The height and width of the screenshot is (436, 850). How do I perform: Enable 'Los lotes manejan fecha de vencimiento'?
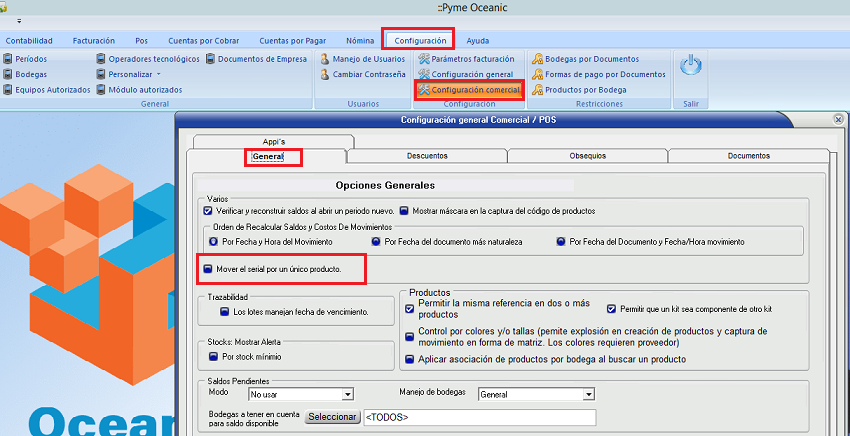214,312
